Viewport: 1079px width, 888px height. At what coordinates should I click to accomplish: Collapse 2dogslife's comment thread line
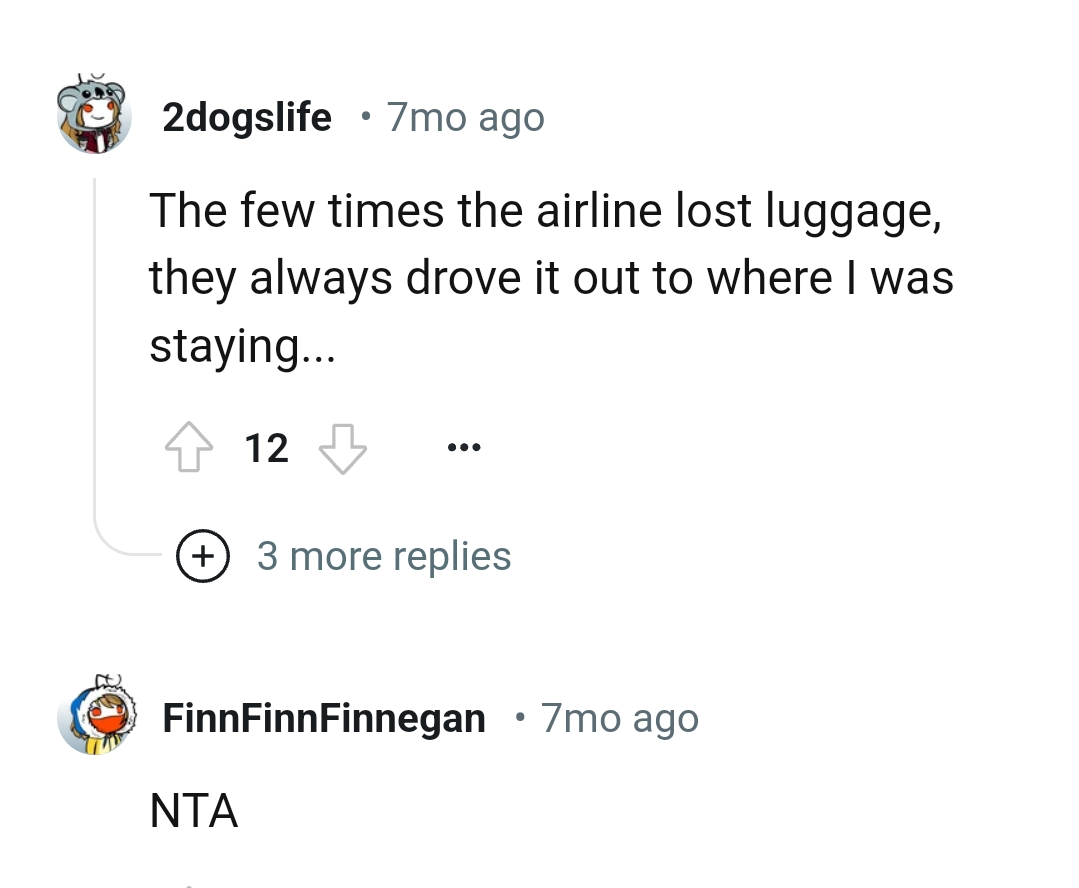94,330
